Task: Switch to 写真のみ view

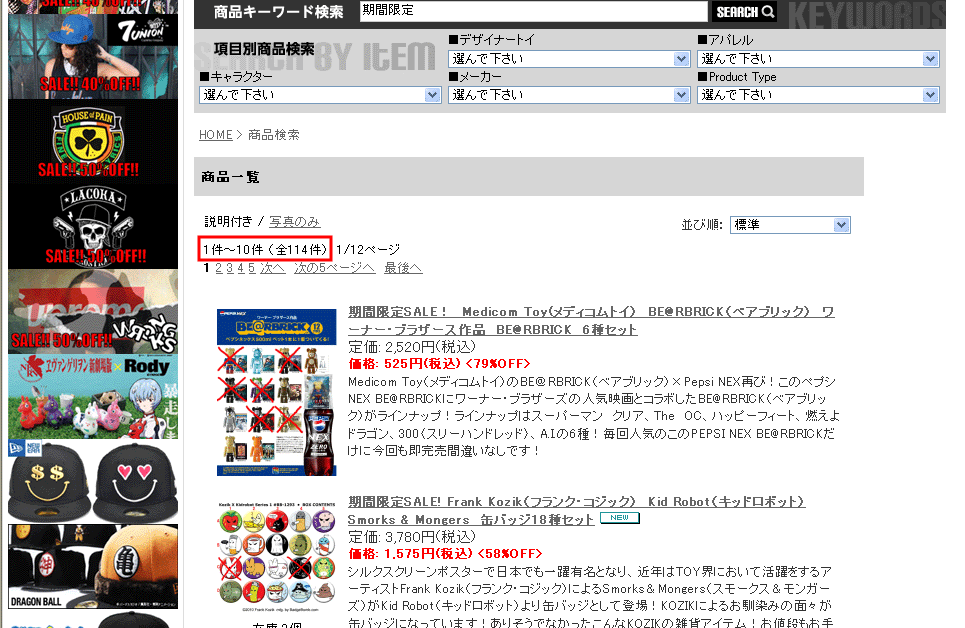Action: (x=295, y=222)
